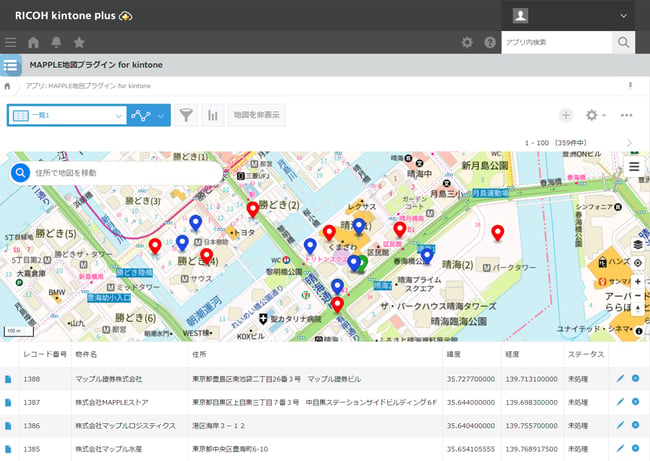
Task: Open record 1388 details icon
Action: point(8,379)
